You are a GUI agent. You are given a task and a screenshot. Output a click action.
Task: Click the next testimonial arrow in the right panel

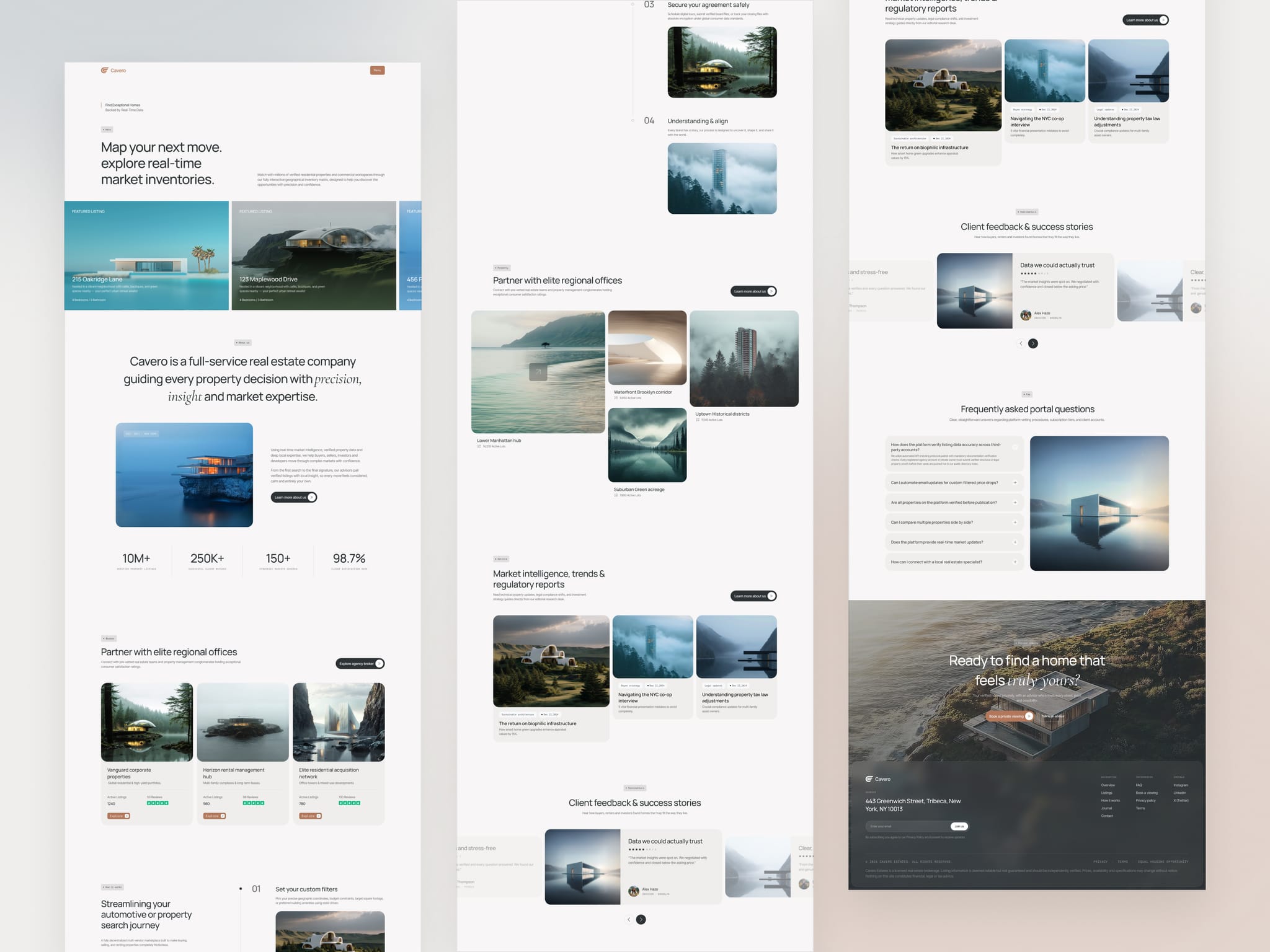[1033, 343]
